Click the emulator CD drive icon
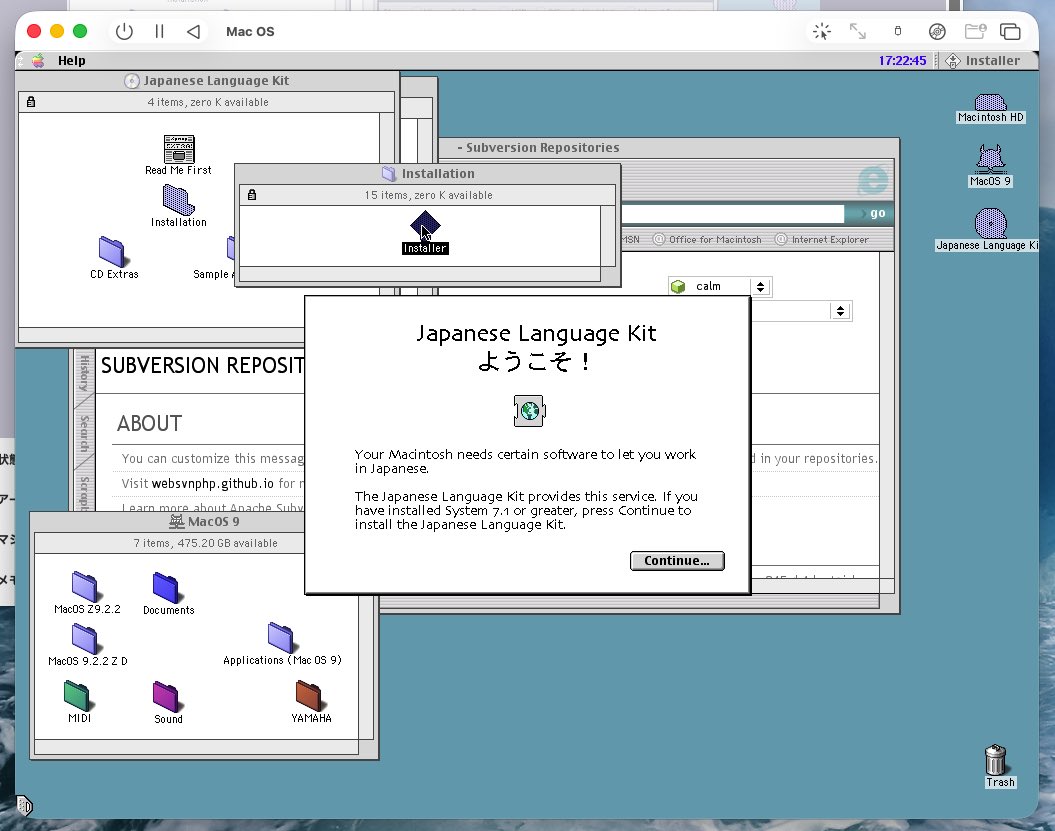Viewport: 1055px width, 831px height. (937, 31)
